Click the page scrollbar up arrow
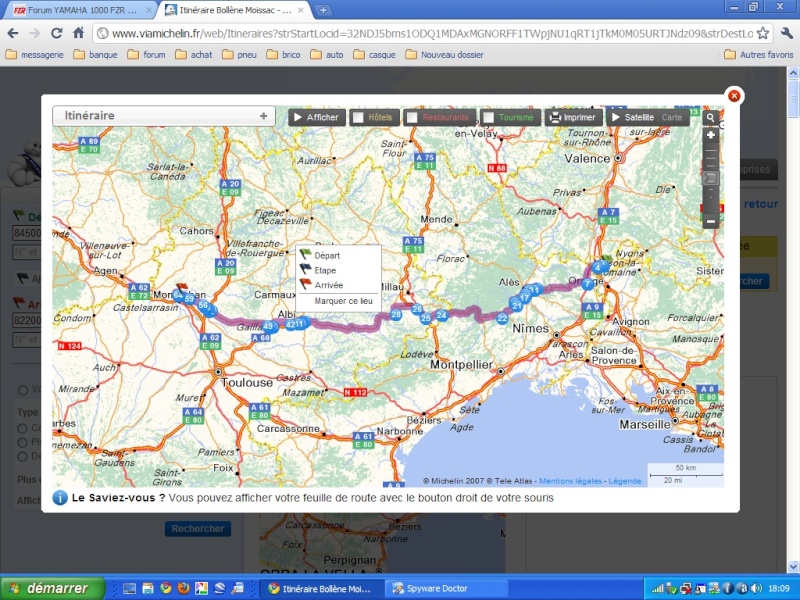 tap(793, 72)
